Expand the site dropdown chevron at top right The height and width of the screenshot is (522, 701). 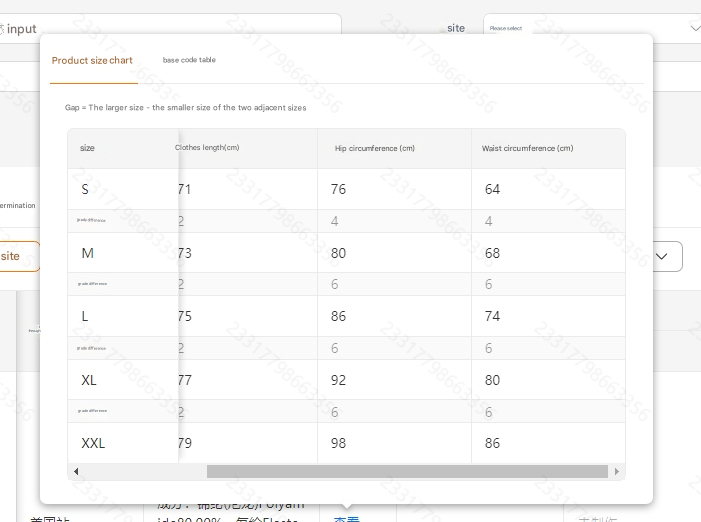695,28
